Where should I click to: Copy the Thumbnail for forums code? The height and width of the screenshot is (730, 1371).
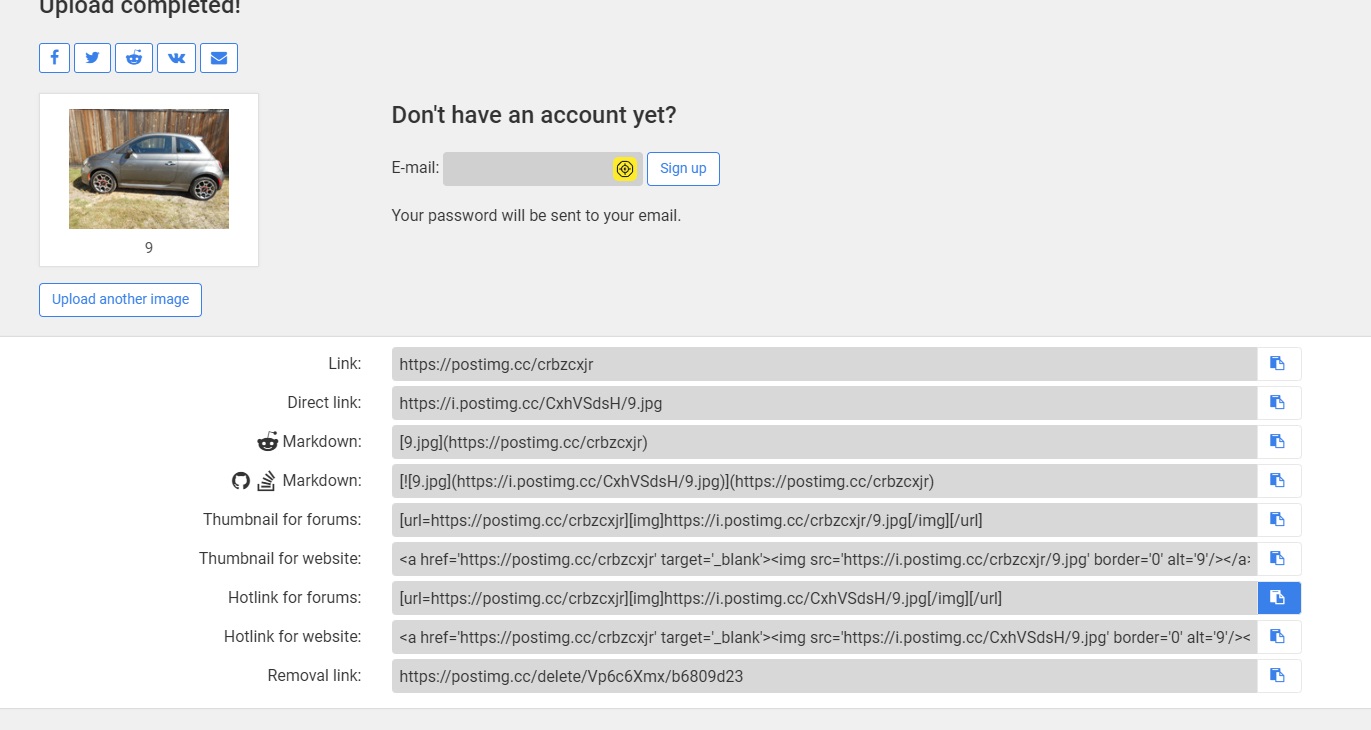point(1279,520)
